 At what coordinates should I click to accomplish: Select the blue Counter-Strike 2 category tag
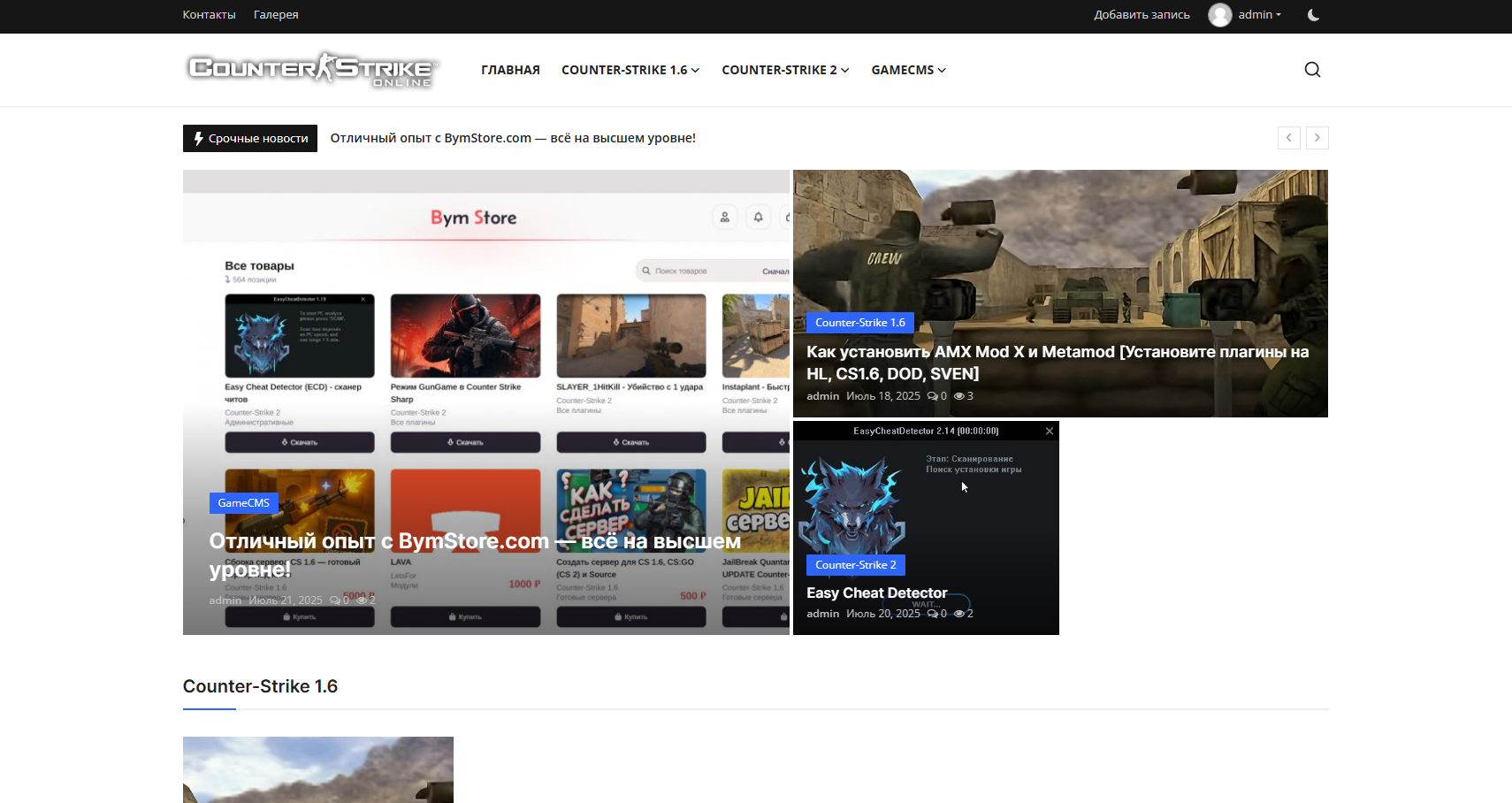click(855, 565)
